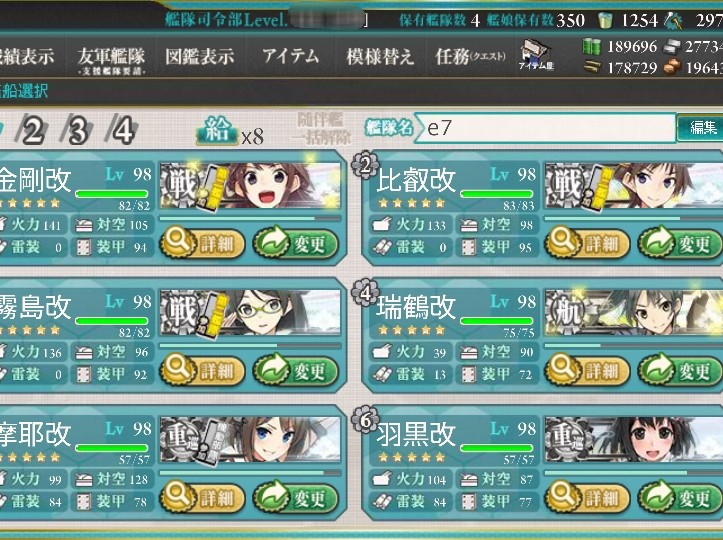Image resolution: width=723 pixels, height=540 pixels.
Task: Click 詳細 for 比叡改
Action: coord(587,243)
